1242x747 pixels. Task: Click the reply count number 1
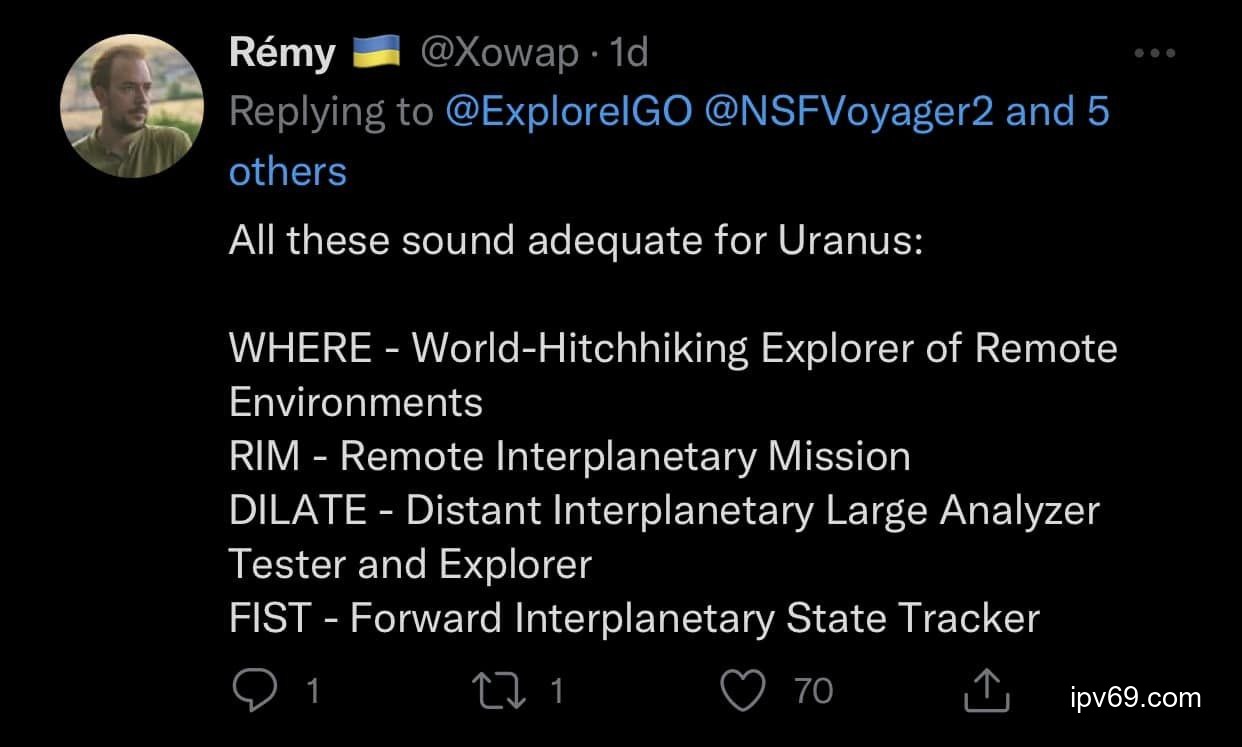pyautogui.click(x=312, y=691)
